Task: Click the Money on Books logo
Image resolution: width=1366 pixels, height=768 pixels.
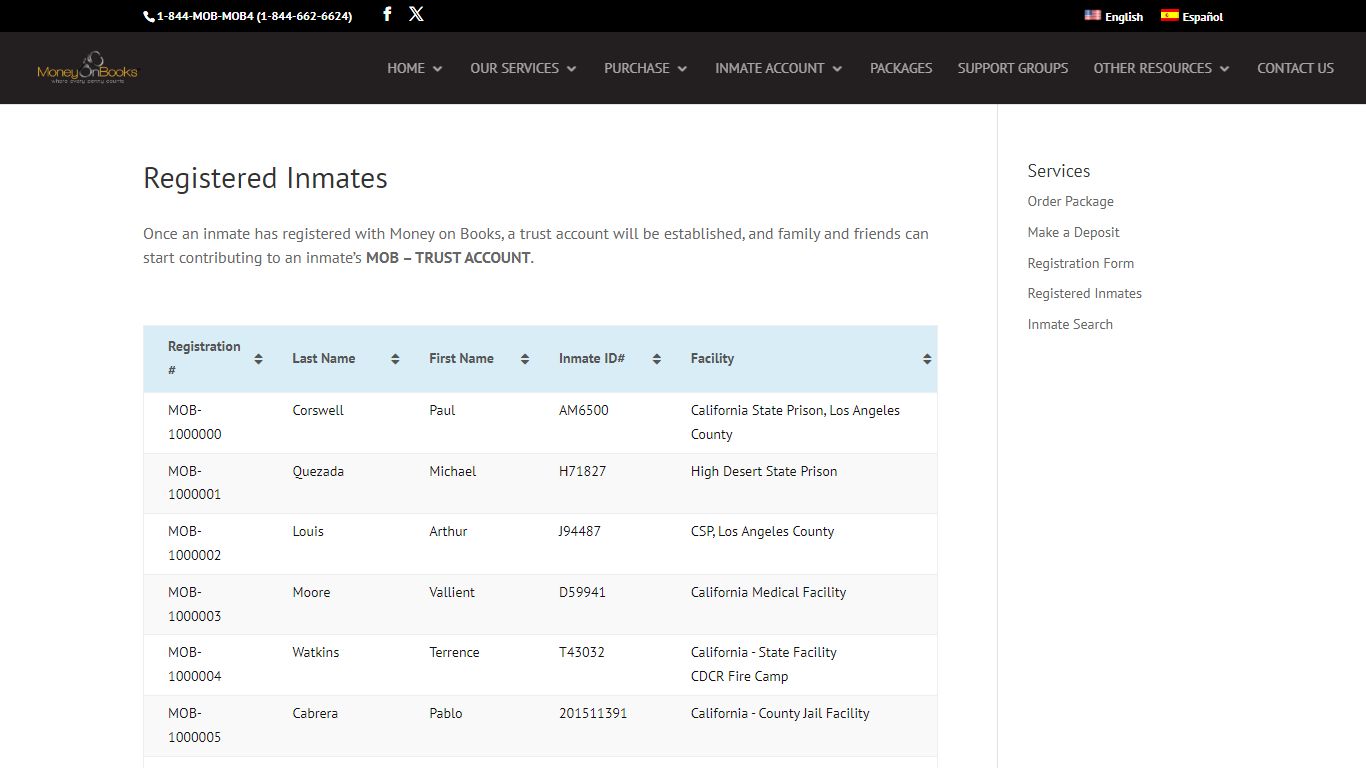Action: point(87,68)
